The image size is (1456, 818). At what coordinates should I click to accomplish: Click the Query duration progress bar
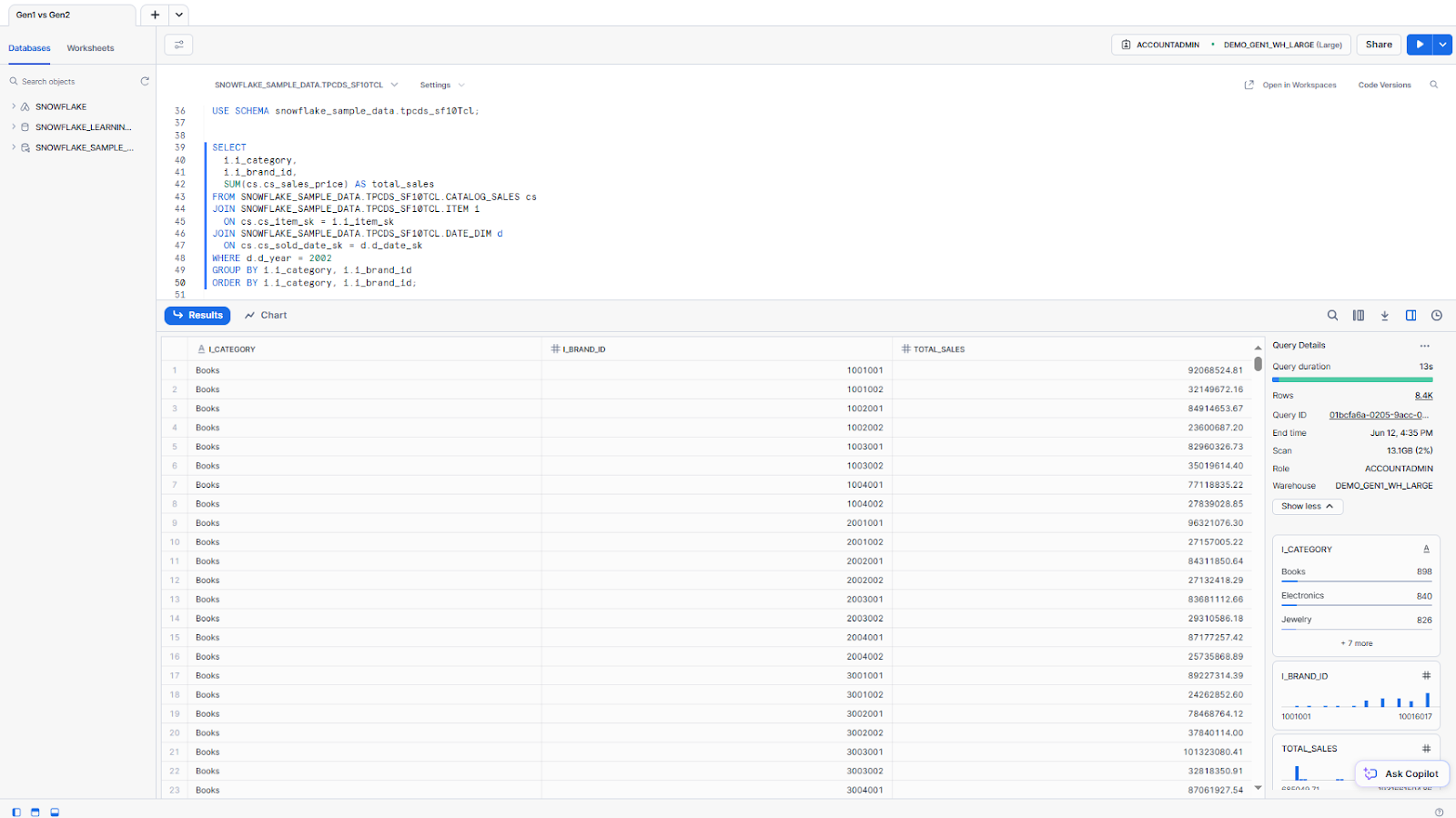pos(1352,379)
